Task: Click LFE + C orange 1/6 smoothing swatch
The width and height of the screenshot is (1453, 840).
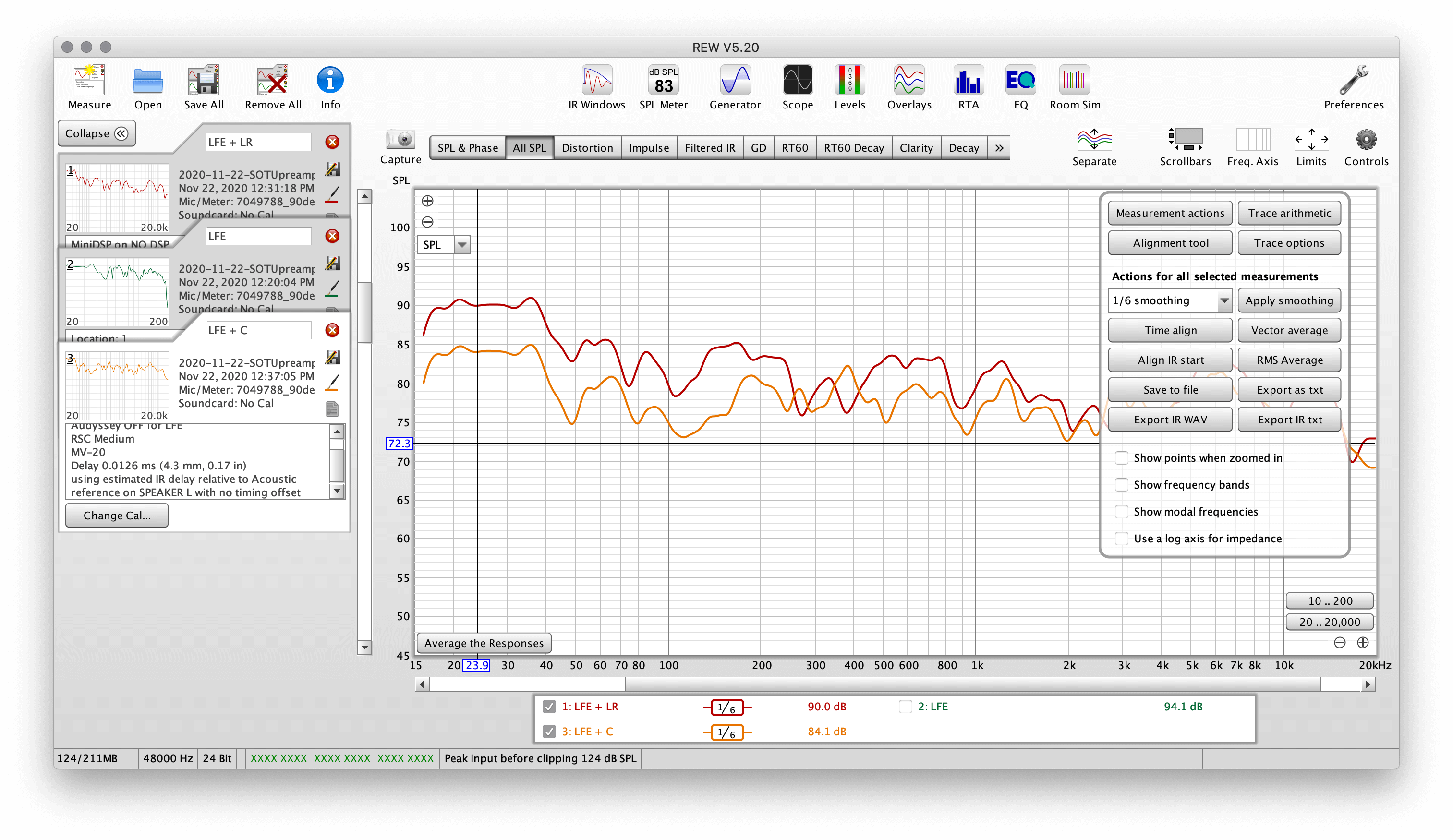Action: coord(727,732)
